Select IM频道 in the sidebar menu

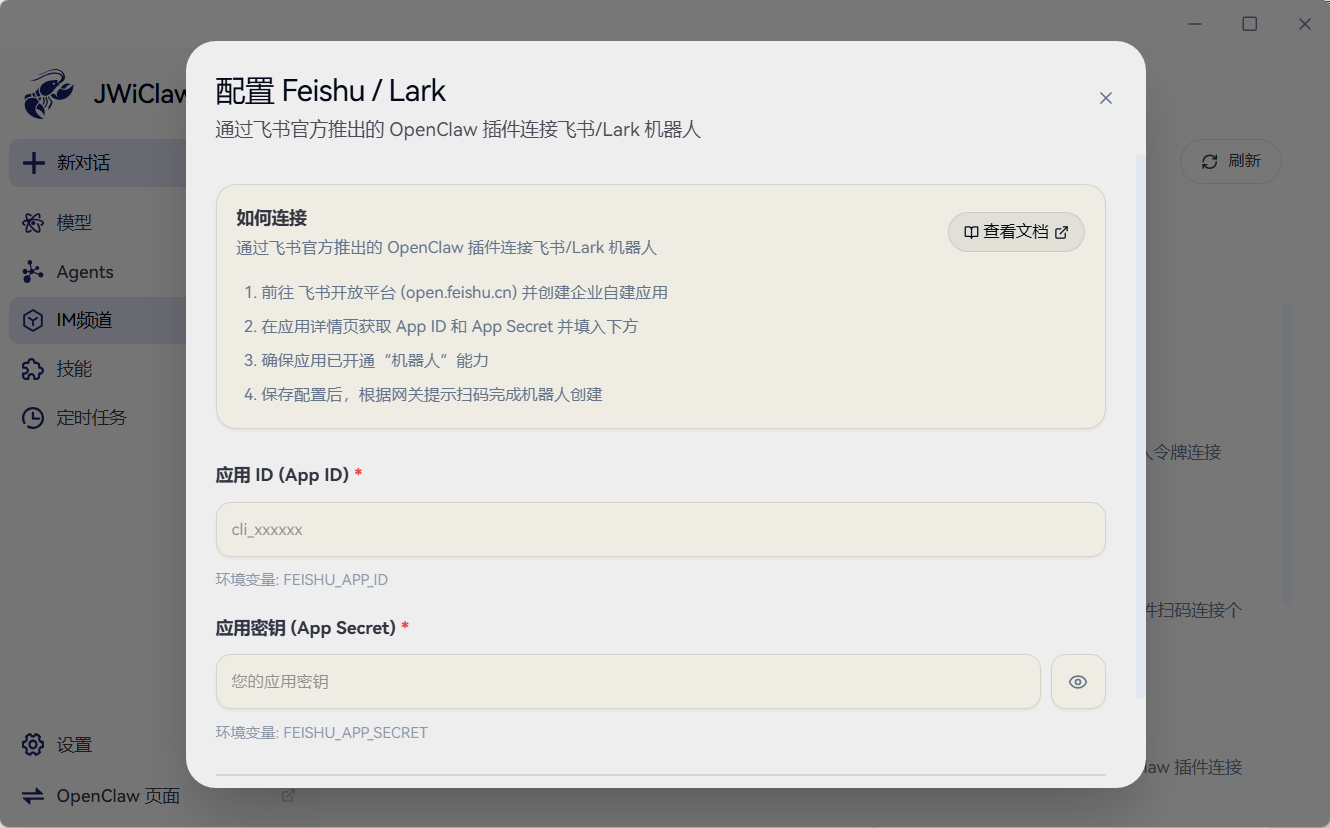point(85,321)
